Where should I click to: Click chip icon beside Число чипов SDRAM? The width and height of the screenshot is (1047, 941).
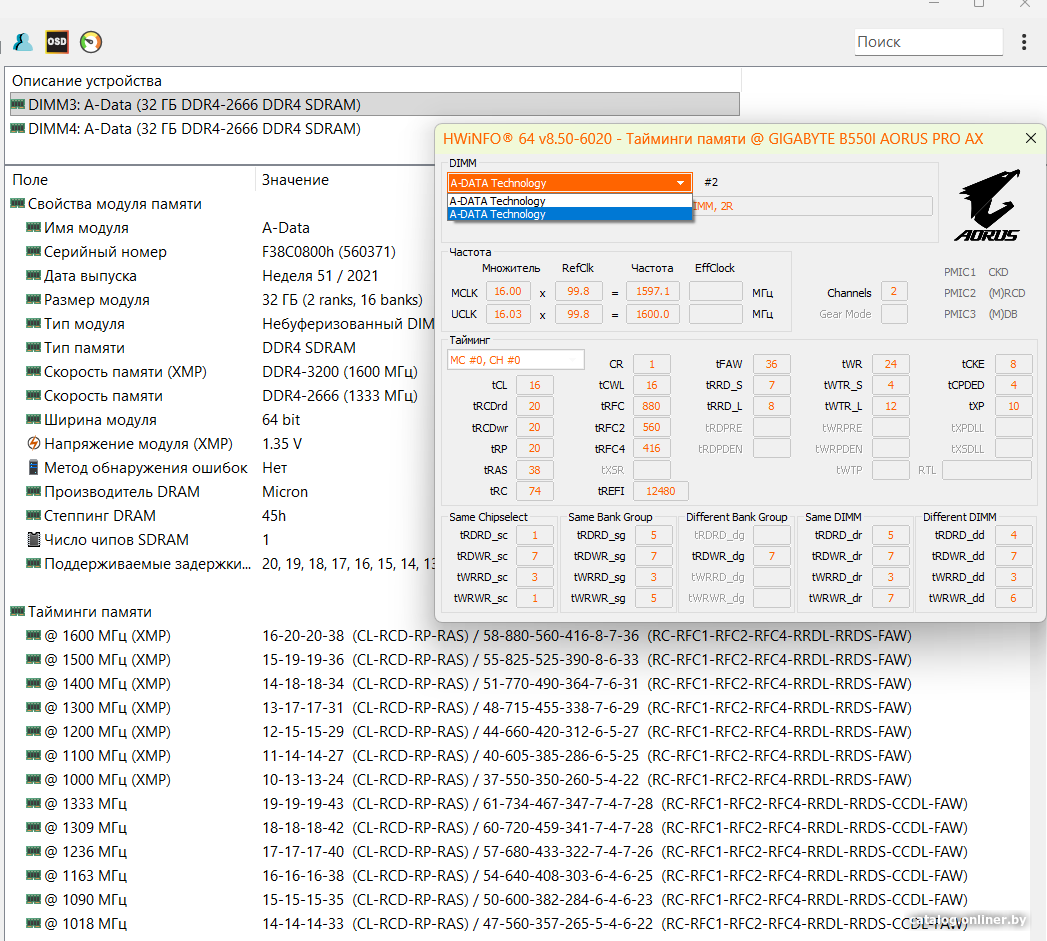point(33,539)
